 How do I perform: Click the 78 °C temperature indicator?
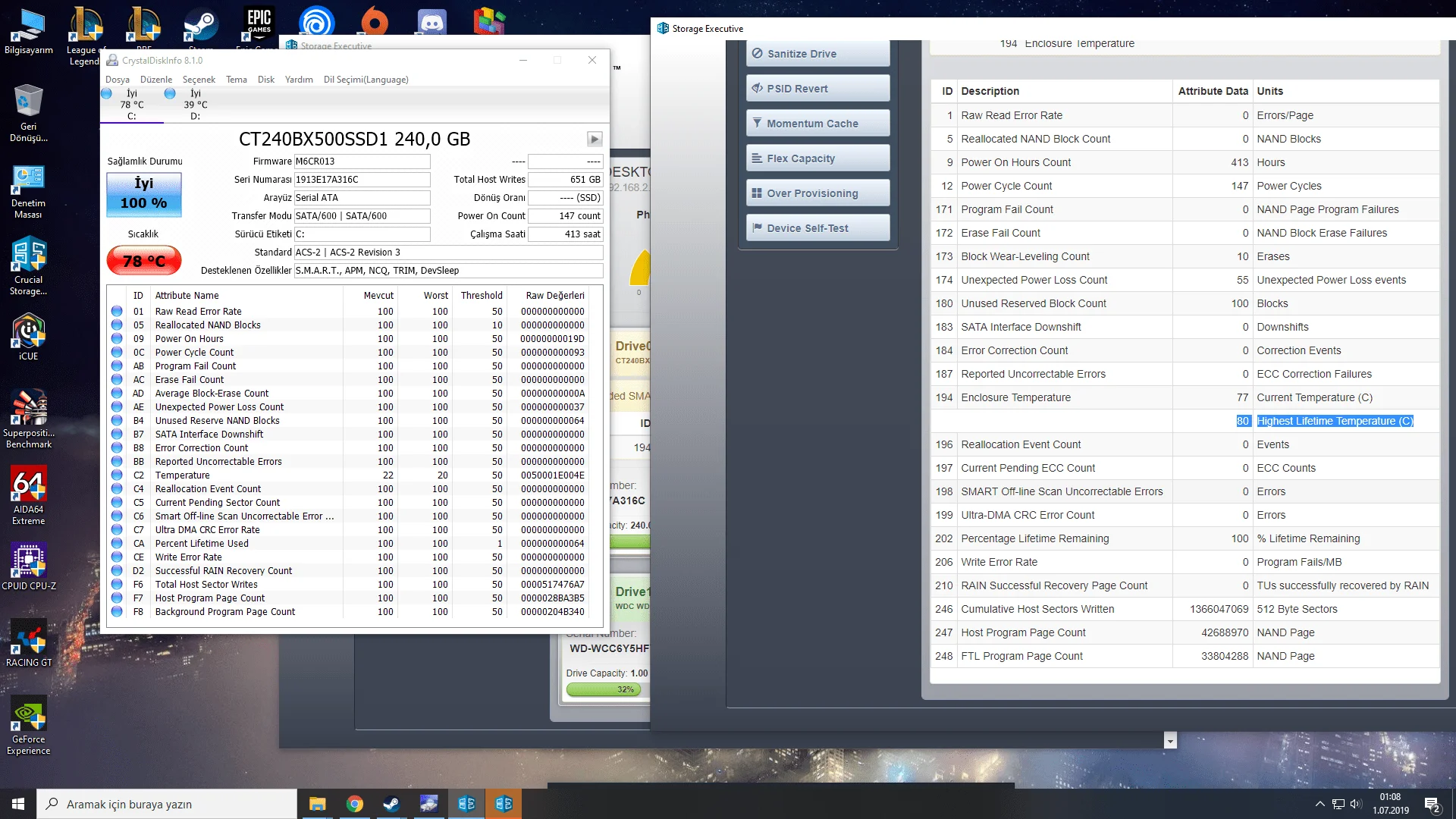coord(143,261)
